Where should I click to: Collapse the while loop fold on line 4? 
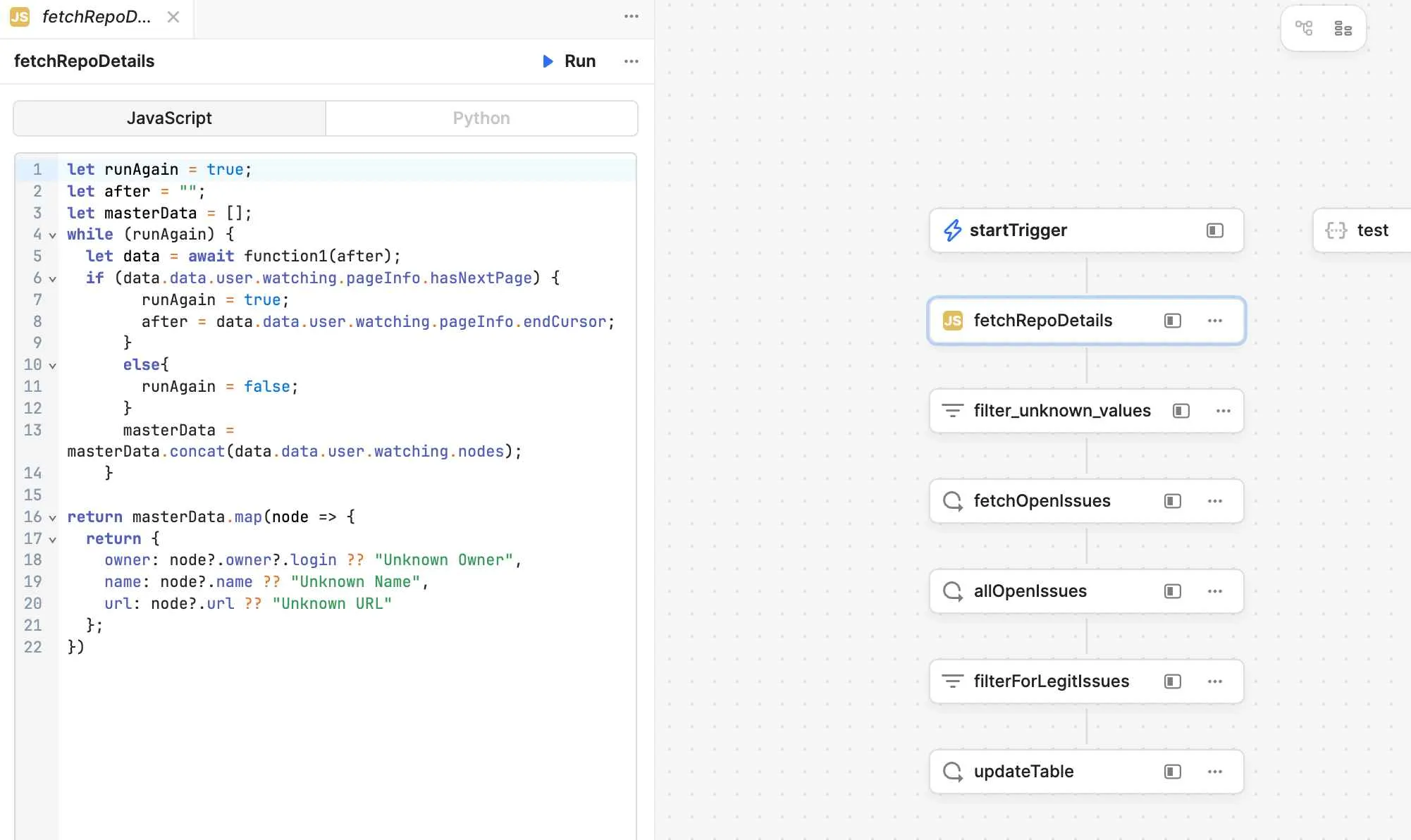coord(52,235)
